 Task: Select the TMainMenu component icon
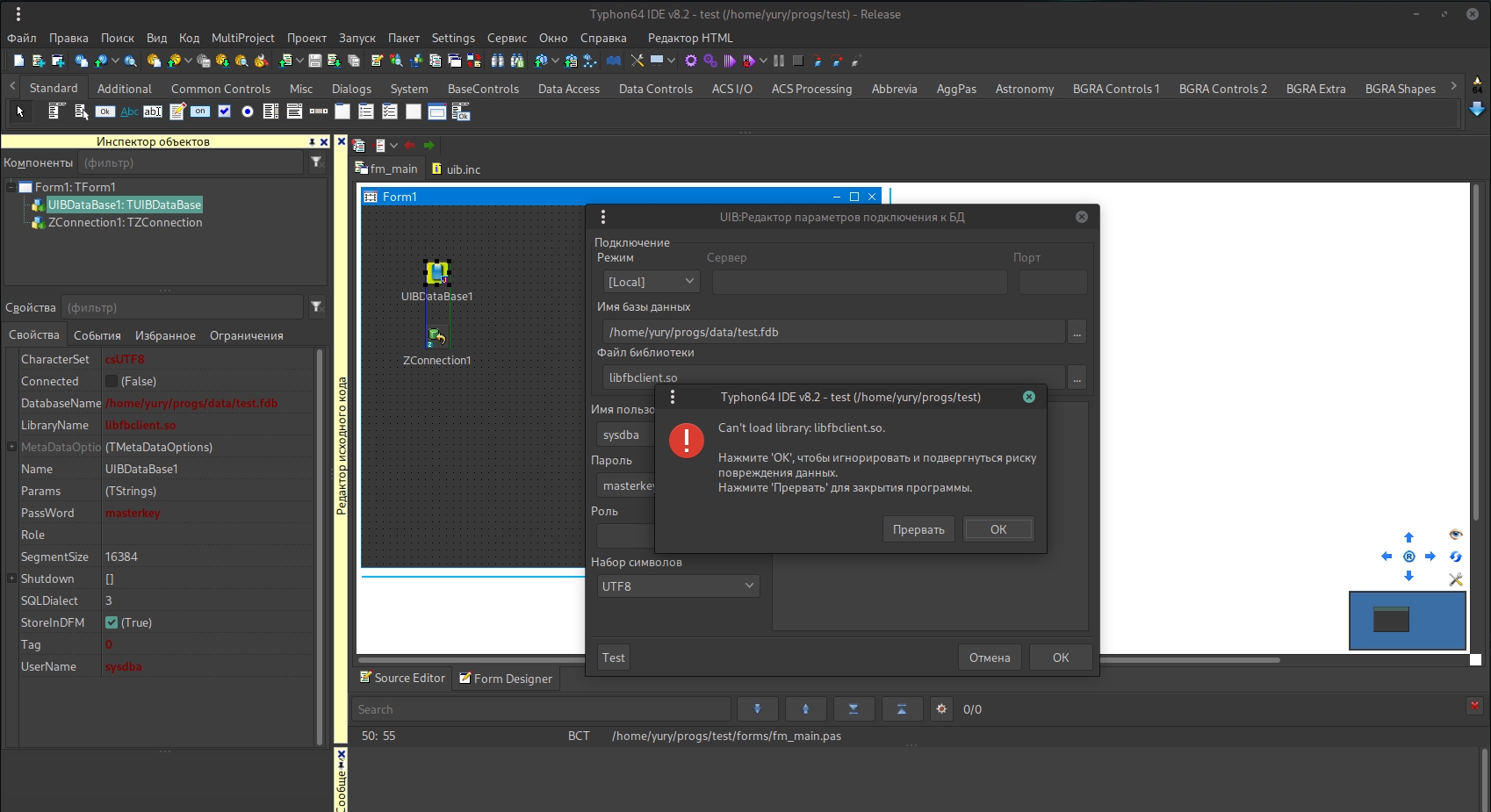tap(56, 111)
